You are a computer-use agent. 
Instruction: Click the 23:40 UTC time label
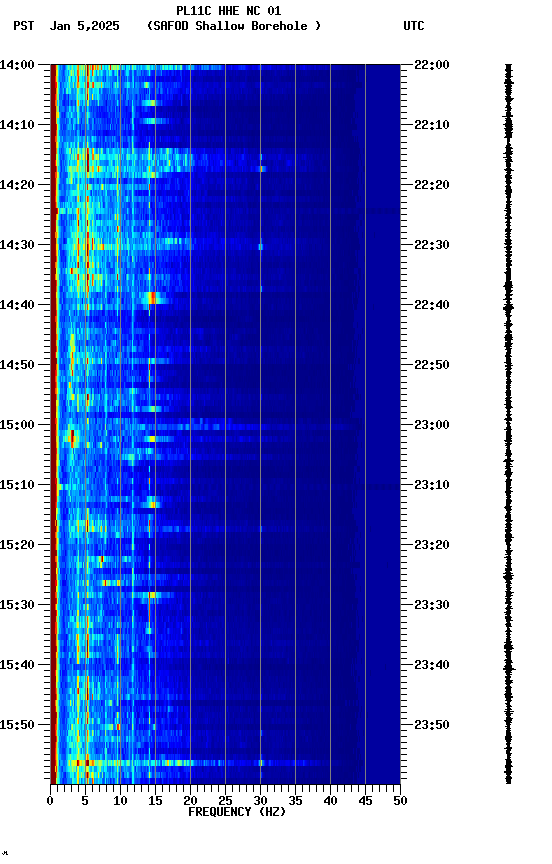point(432,665)
